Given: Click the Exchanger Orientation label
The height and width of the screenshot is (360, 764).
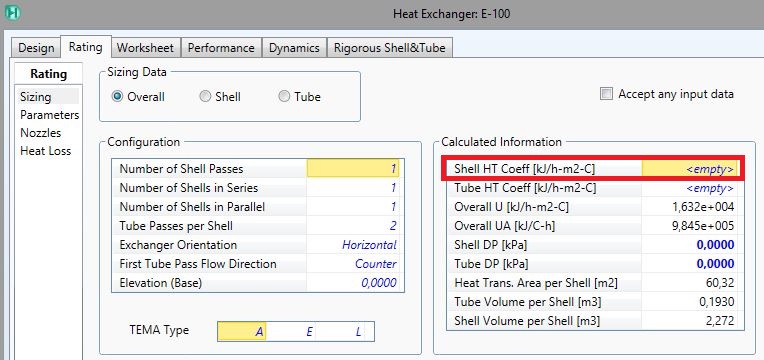Looking at the screenshot, I should tap(178, 245).
